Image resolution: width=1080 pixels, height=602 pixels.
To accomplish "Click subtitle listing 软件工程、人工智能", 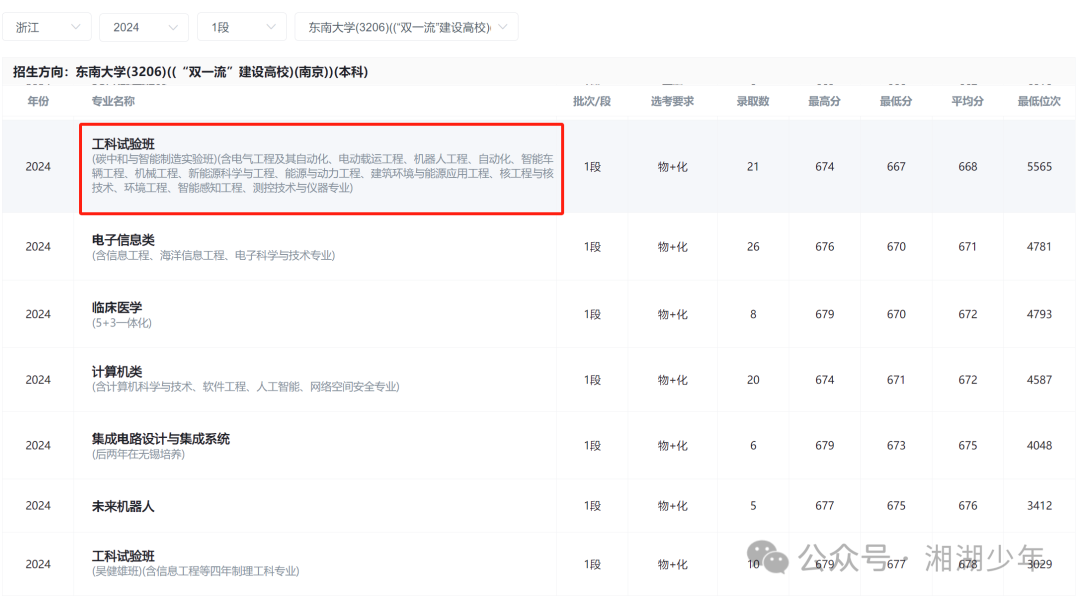I will [246, 387].
